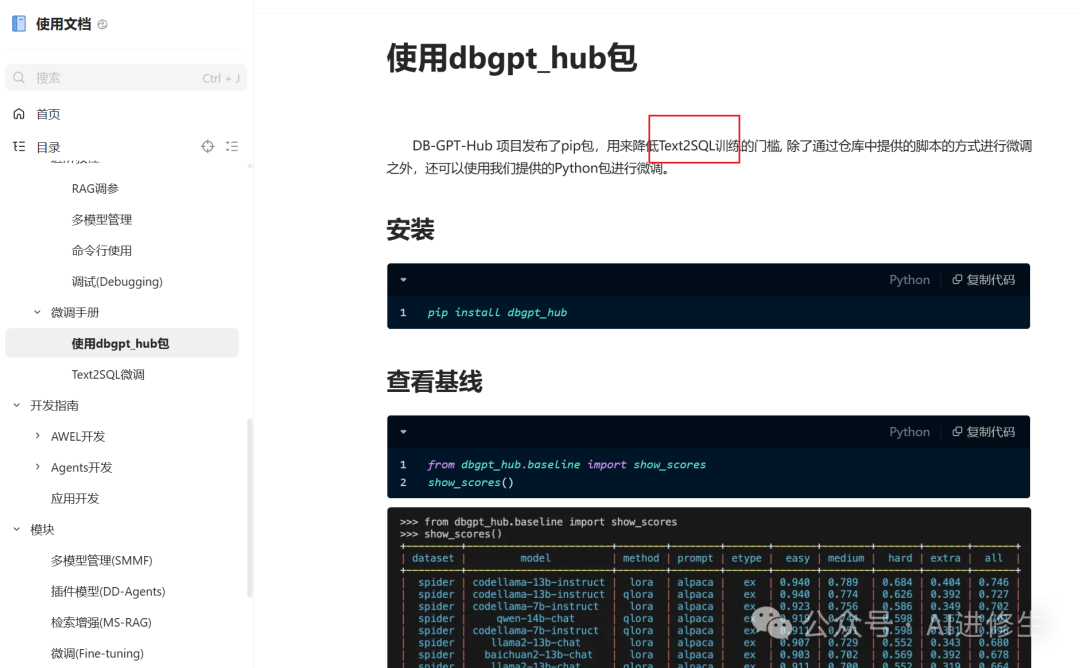Collapse the pip install code block arrow
1080x668 pixels.
tap(404, 280)
